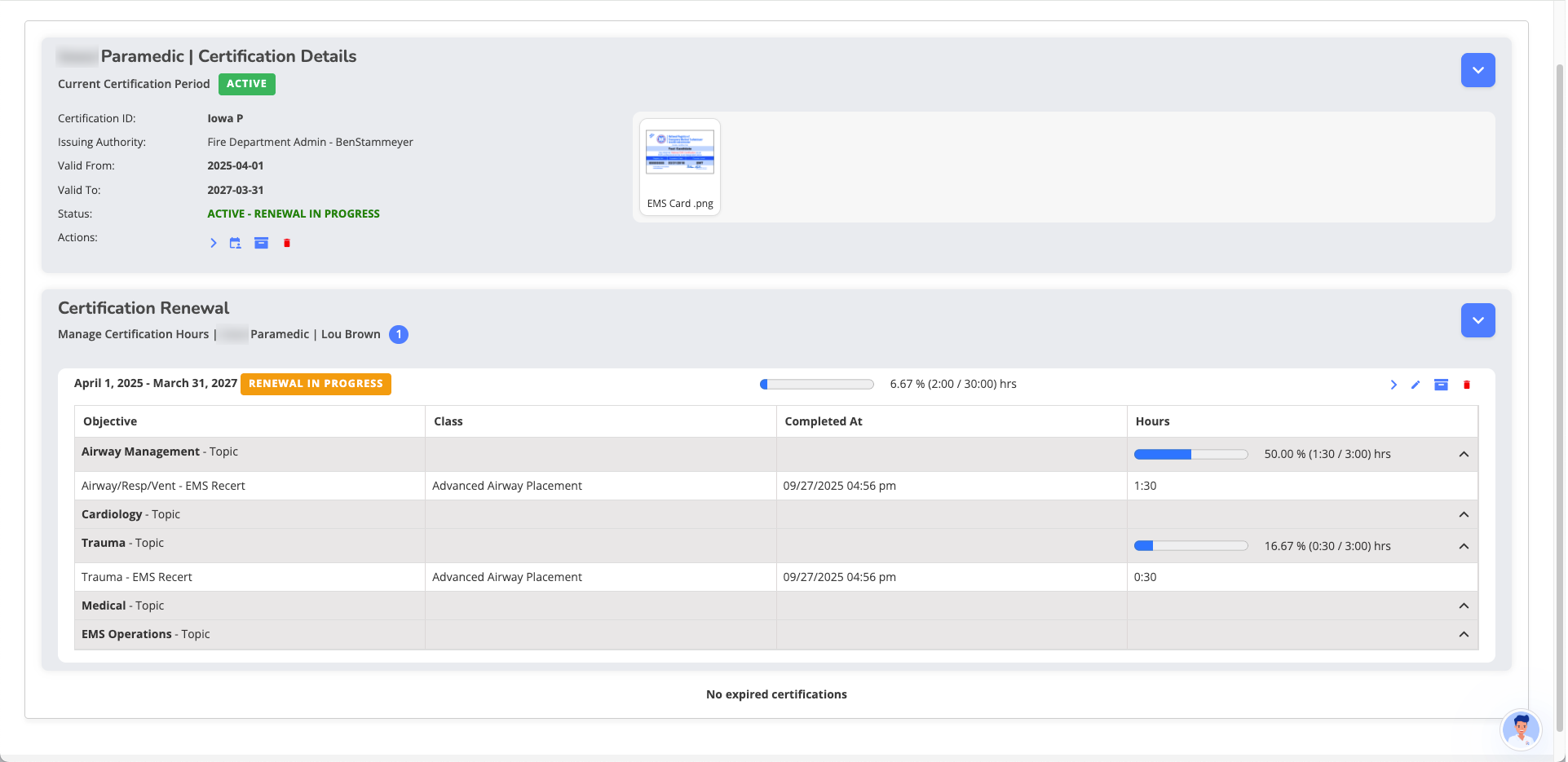The image size is (1568, 762).
Task: Click the overall renewal hours progress bar
Action: [x=816, y=384]
